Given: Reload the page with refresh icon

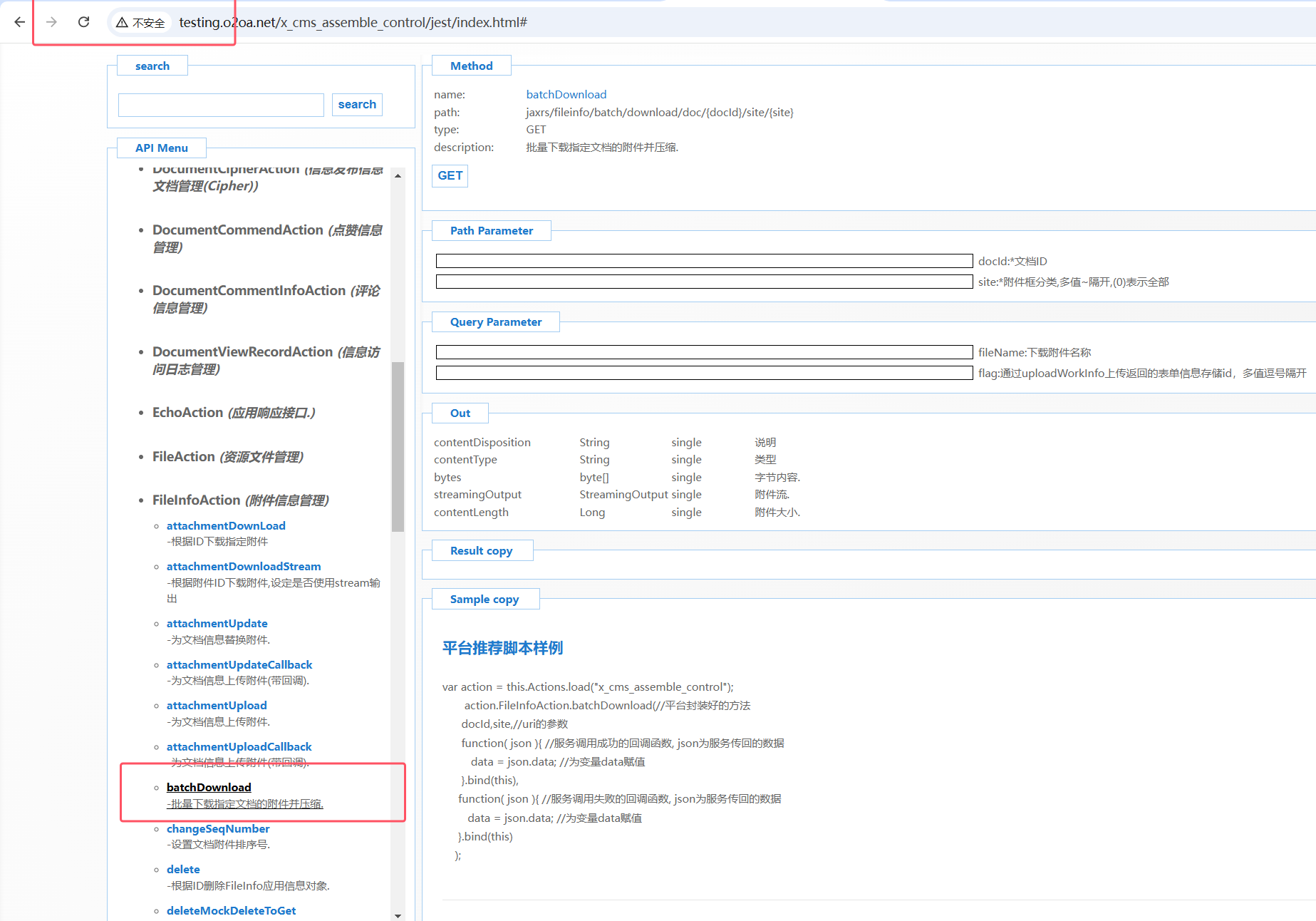Looking at the screenshot, I should pyautogui.click(x=83, y=22).
